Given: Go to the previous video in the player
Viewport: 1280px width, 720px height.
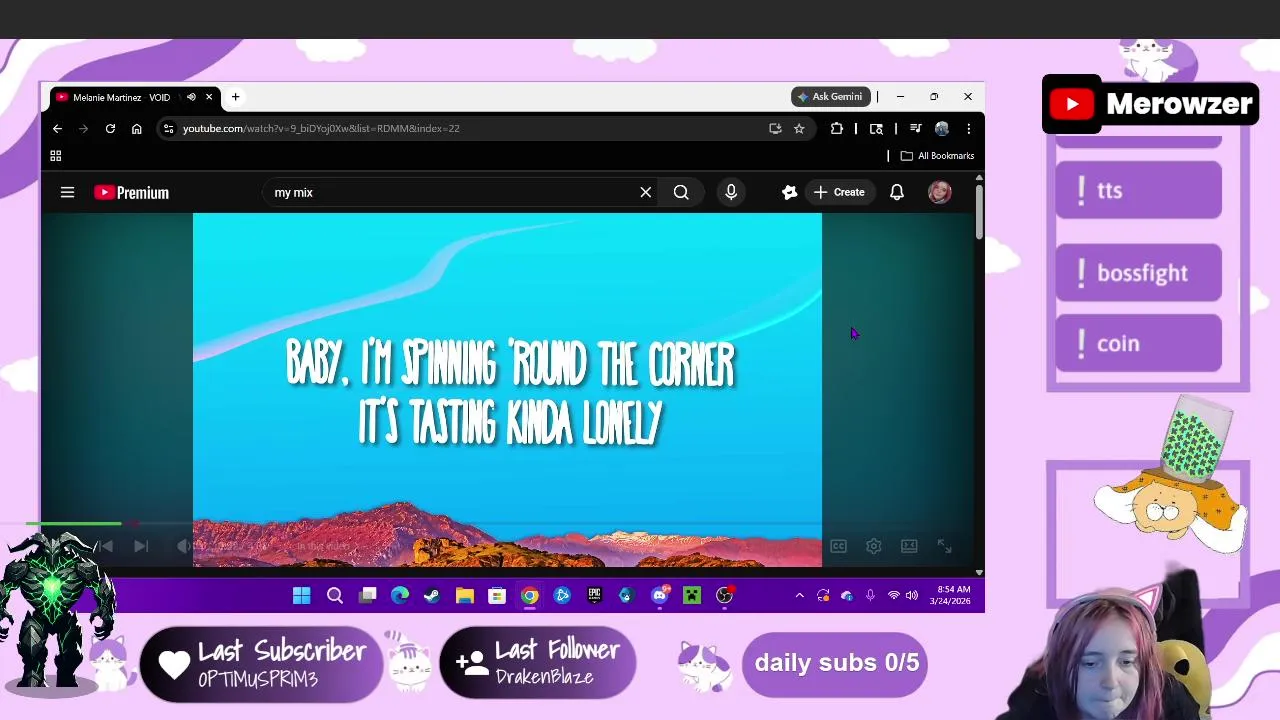Looking at the screenshot, I should pos(105,546).
